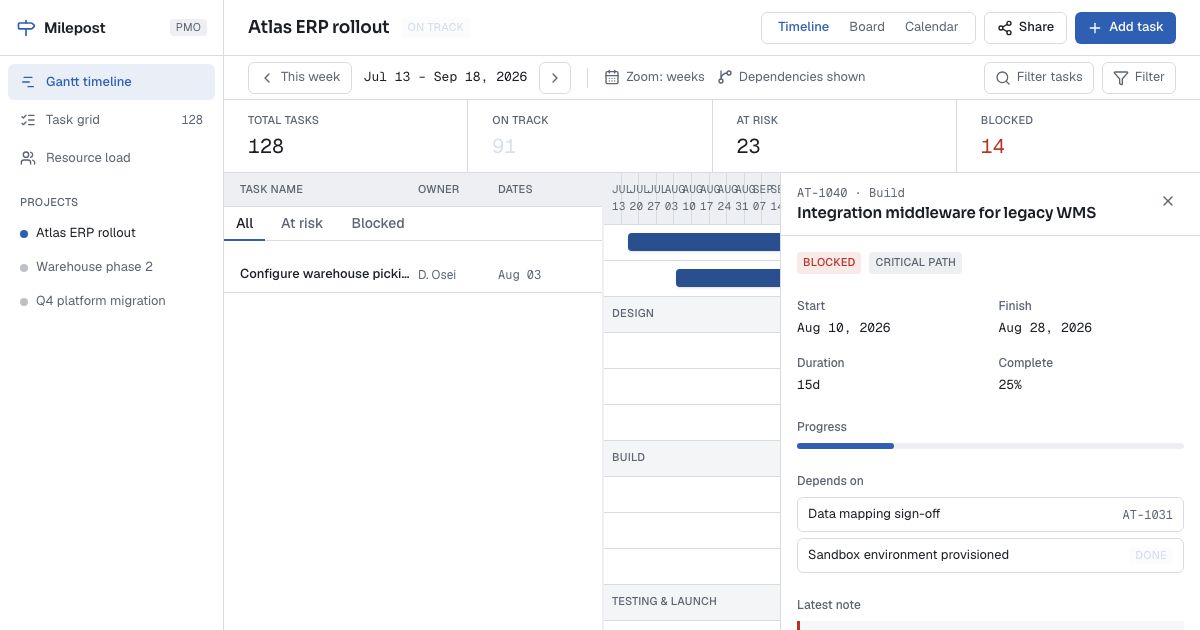Screen dimensions: 1200x630
Task: Sort by the DATES column header
Action: (515, 189)
